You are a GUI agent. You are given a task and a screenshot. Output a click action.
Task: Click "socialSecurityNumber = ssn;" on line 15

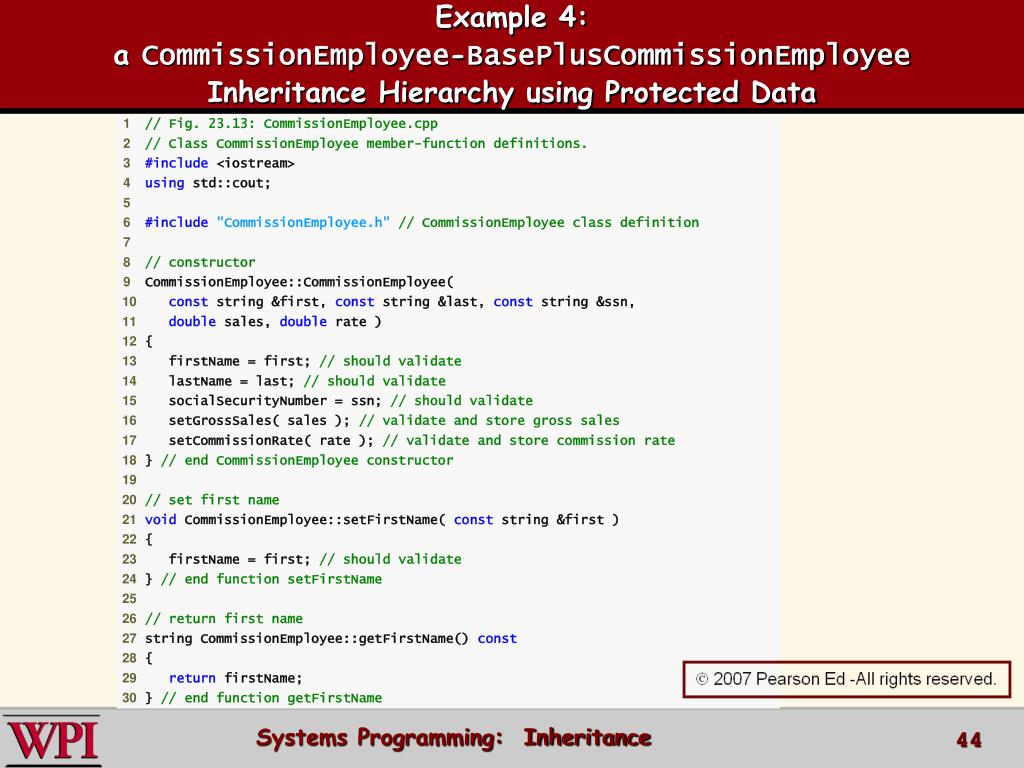tap(275, 400)
